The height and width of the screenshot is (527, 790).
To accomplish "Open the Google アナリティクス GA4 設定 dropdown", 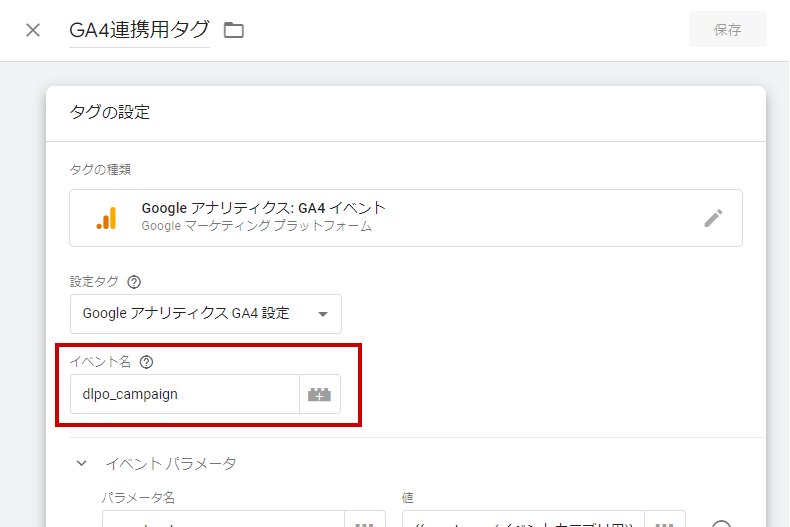I will tap(206, 314).
